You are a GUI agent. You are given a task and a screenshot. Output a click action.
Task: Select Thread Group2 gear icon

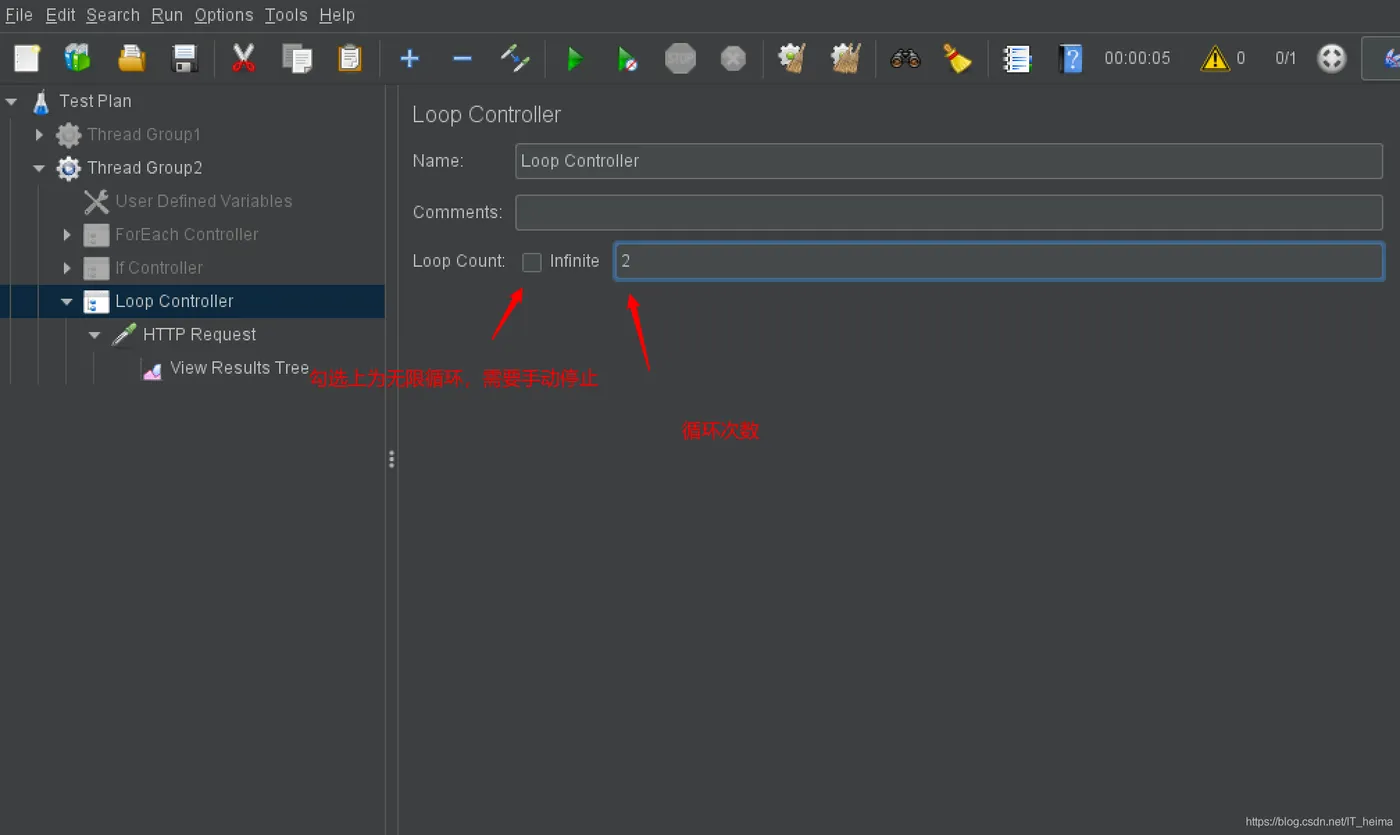(68, 168)
